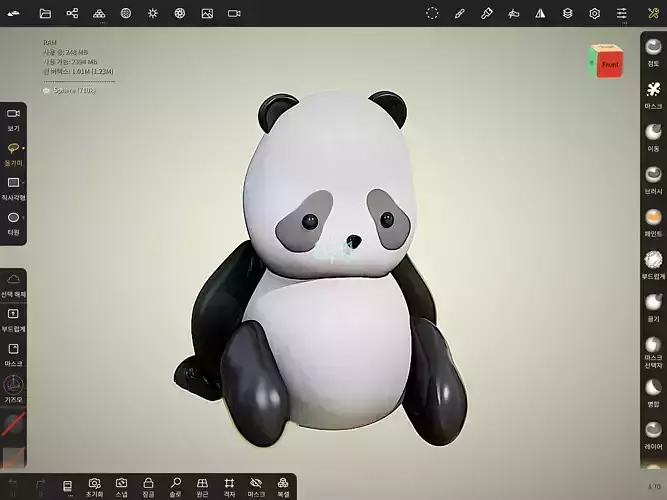Open the Layers stack menu
The width and height of the screenshot is (667, 500).
point(567,14)
